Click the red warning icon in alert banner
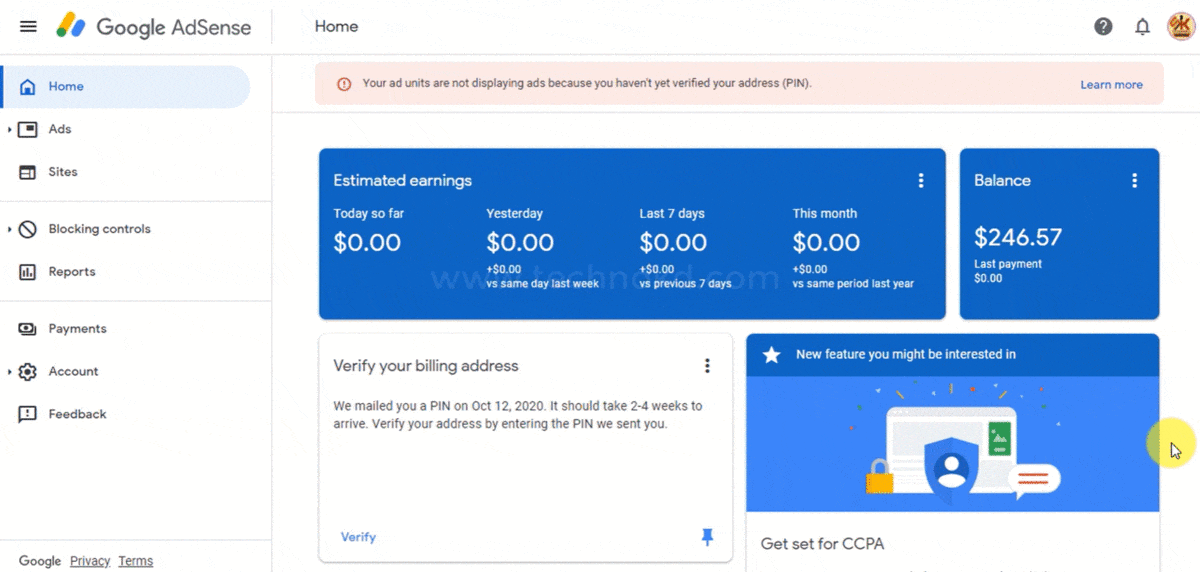This screenshot has width=1200, height=585. pos(344,84)
